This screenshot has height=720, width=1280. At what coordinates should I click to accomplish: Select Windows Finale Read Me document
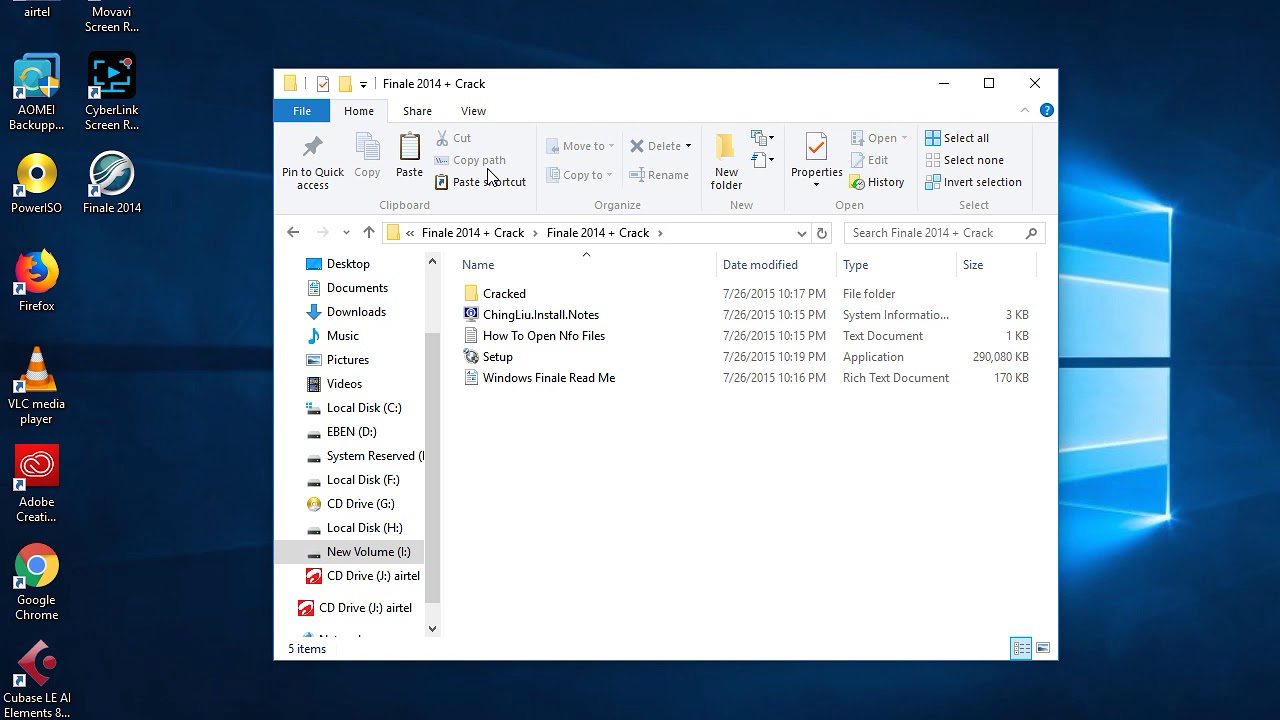pos(549,378)
